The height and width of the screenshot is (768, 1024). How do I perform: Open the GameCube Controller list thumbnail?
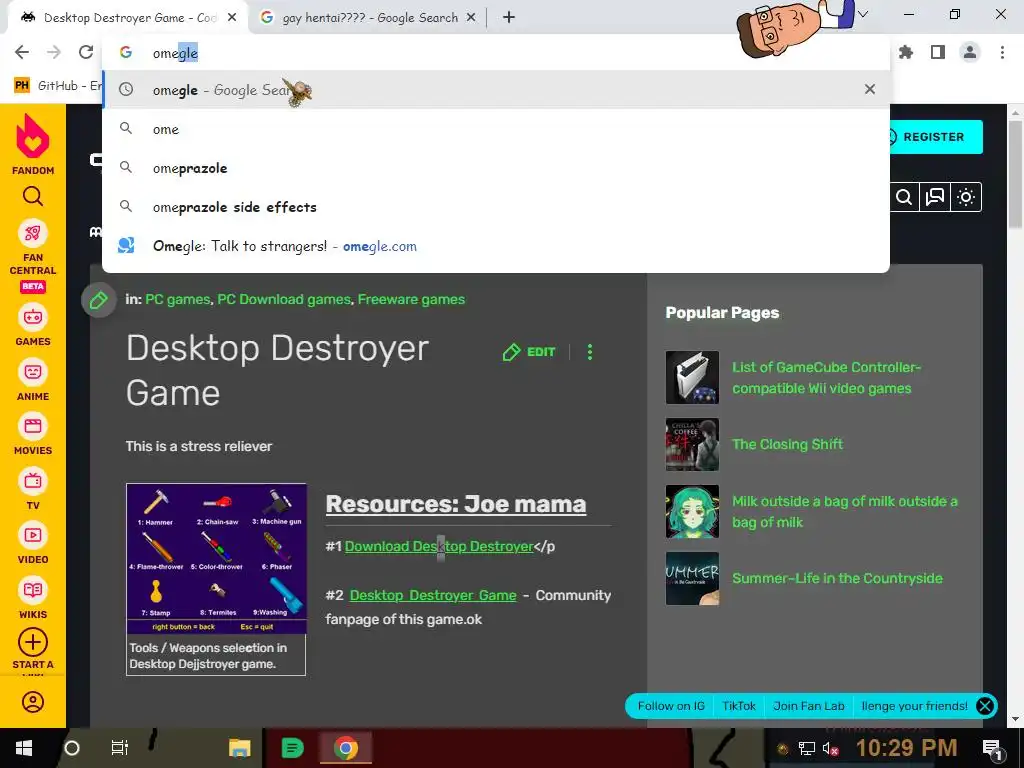(692, 377)
